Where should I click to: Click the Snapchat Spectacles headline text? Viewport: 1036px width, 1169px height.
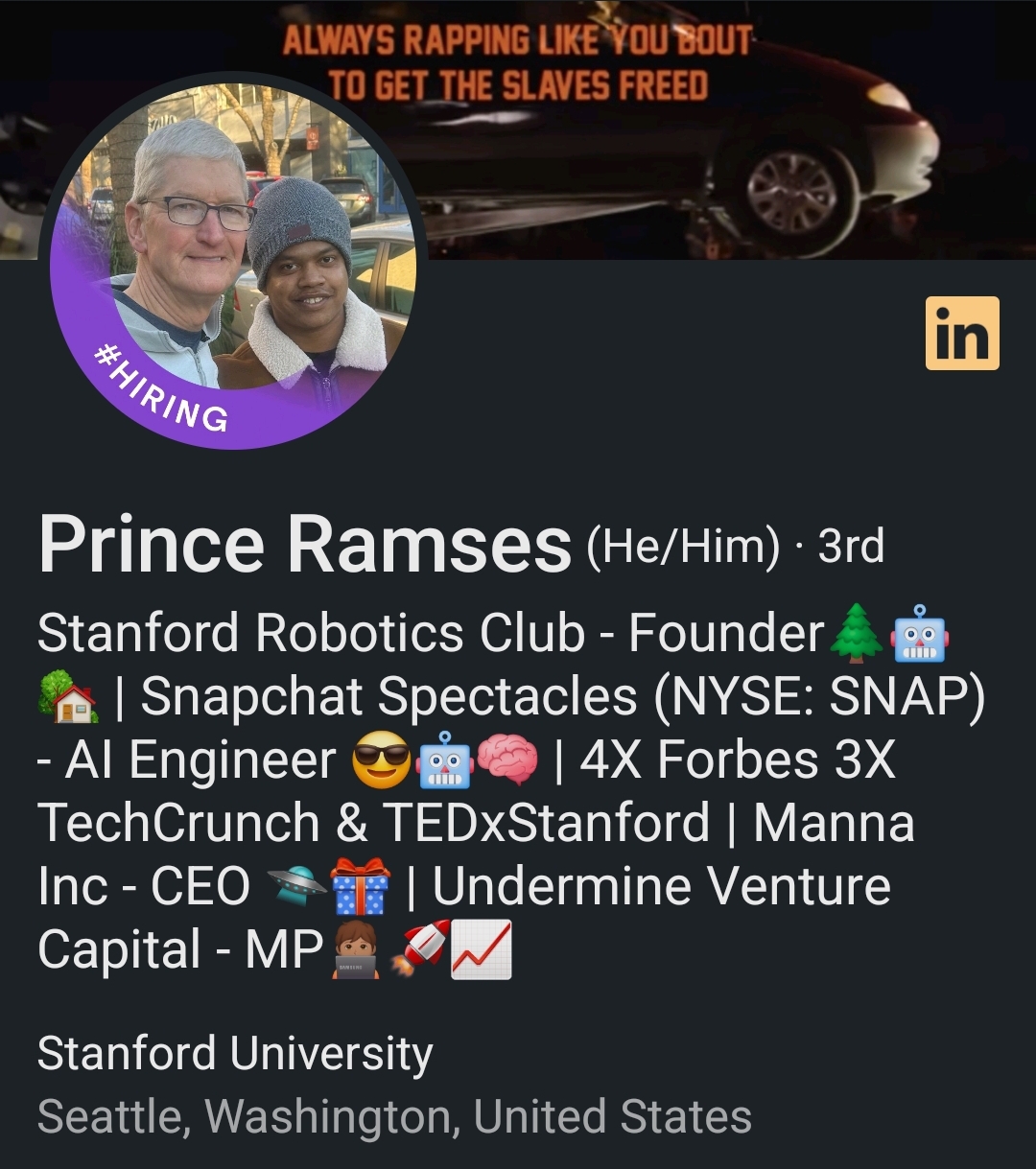click(x=388, y=697)
